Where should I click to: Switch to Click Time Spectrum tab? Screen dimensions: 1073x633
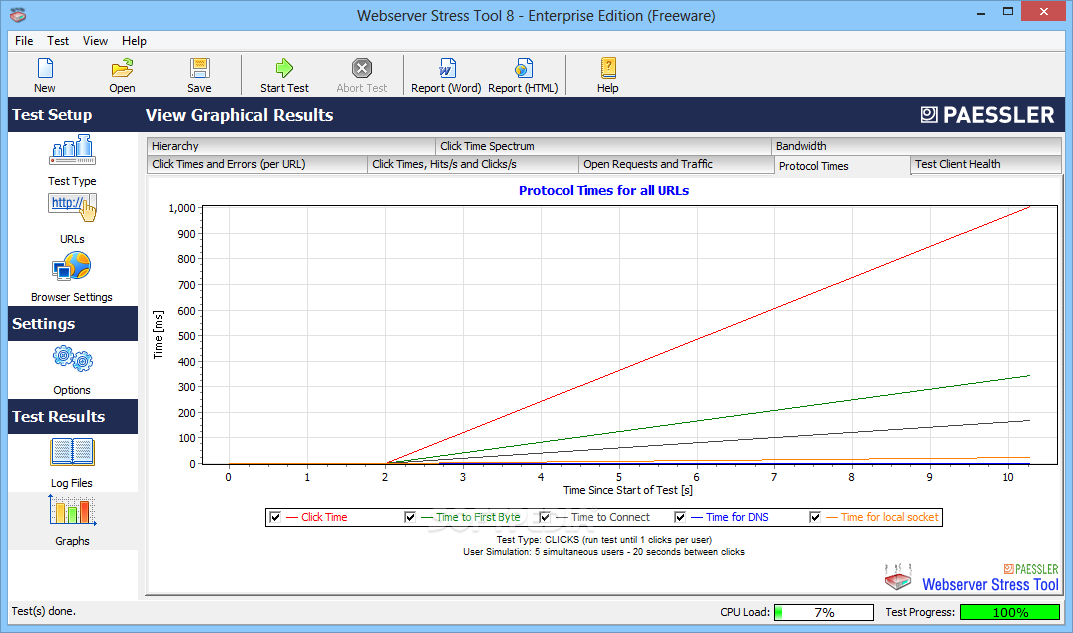pyautogui.click(x=603, y=146)
